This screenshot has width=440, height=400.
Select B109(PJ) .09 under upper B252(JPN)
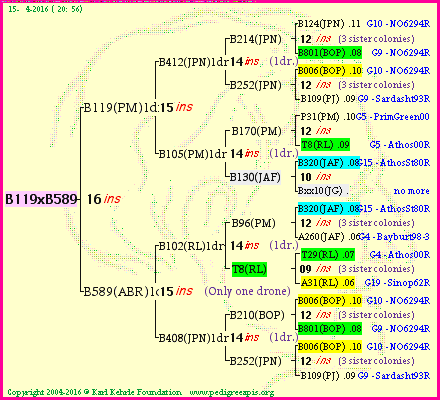pyautogui.click(x=328, y=99)
